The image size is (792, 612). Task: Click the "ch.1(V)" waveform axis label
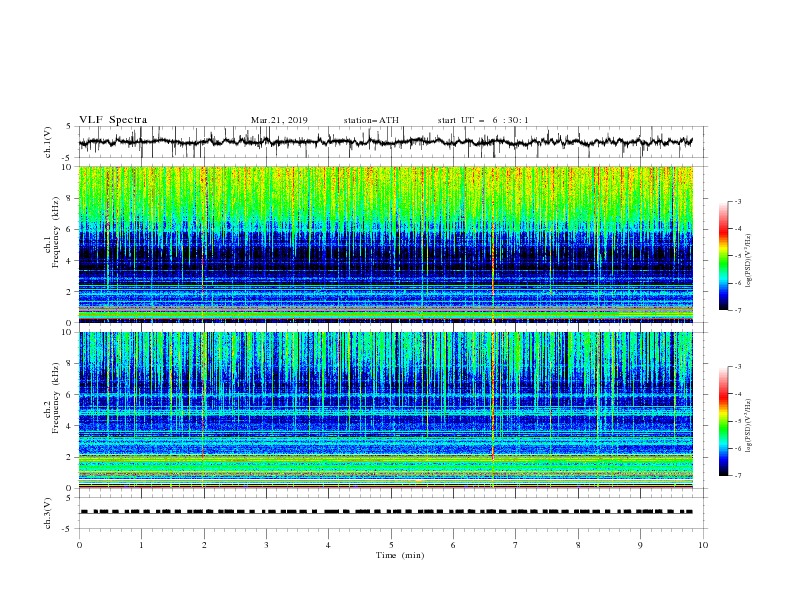click(x=48, y=142)
